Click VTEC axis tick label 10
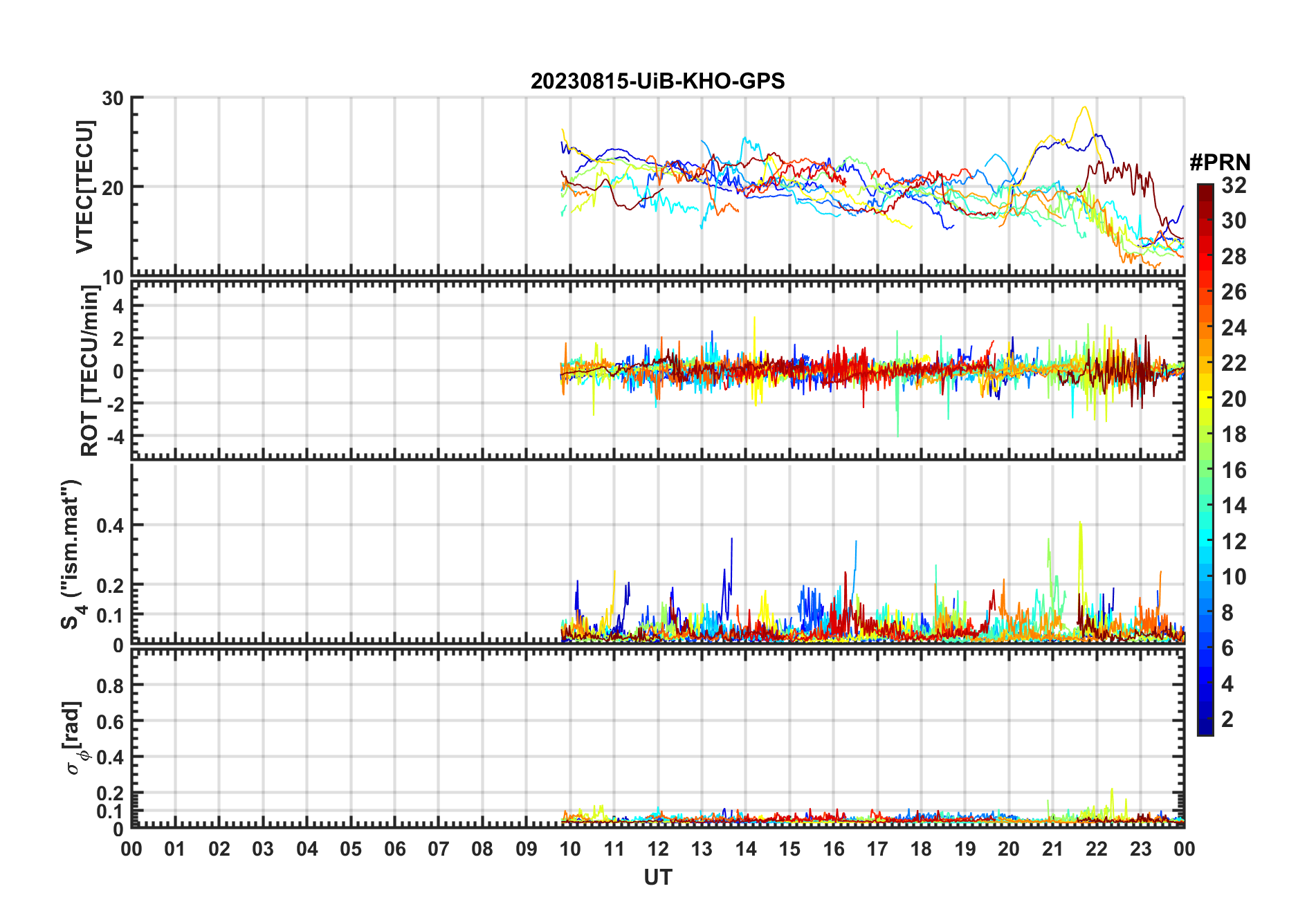Viewport: 1316px width, 920px height. [x=113, y=278]
